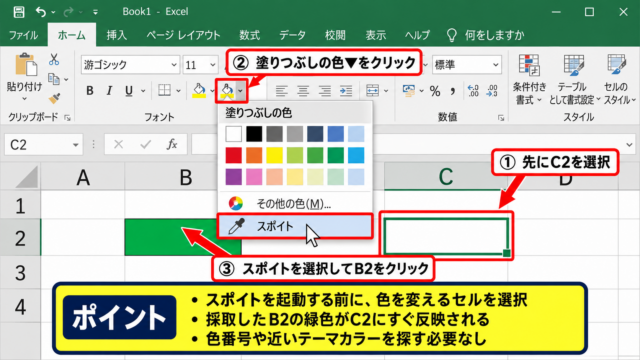Open the Undo history dropdown arrow
This screenshot has width=640, height=360.
53,12
